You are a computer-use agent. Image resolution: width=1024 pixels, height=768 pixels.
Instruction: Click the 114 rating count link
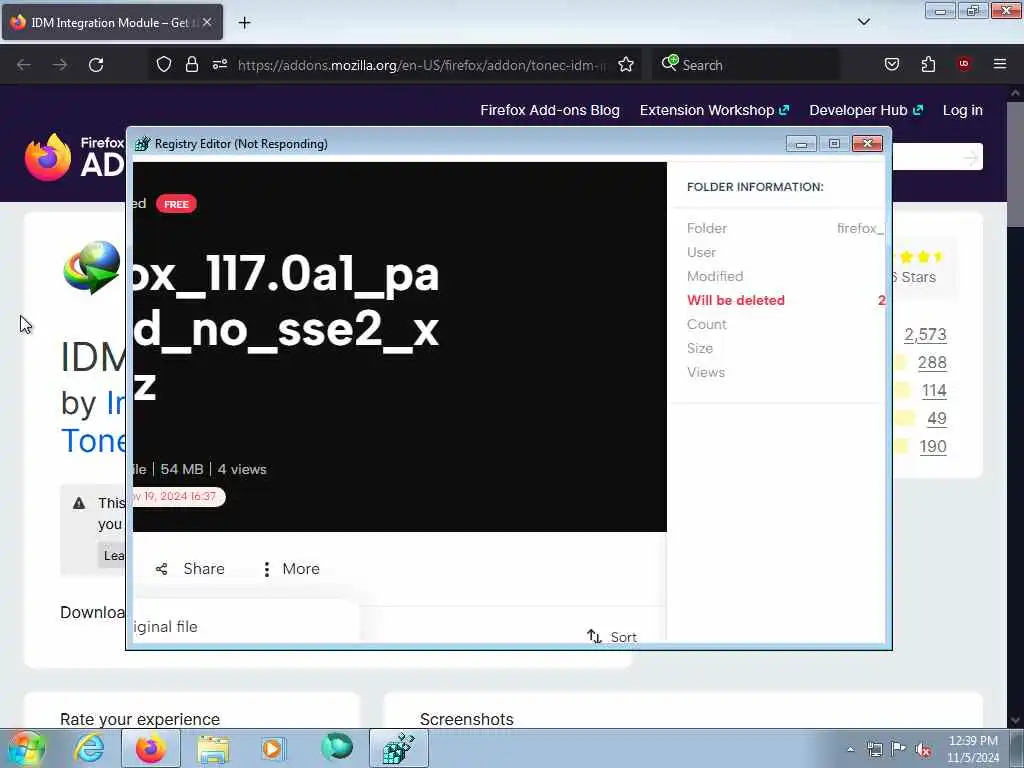click(934, 391)
